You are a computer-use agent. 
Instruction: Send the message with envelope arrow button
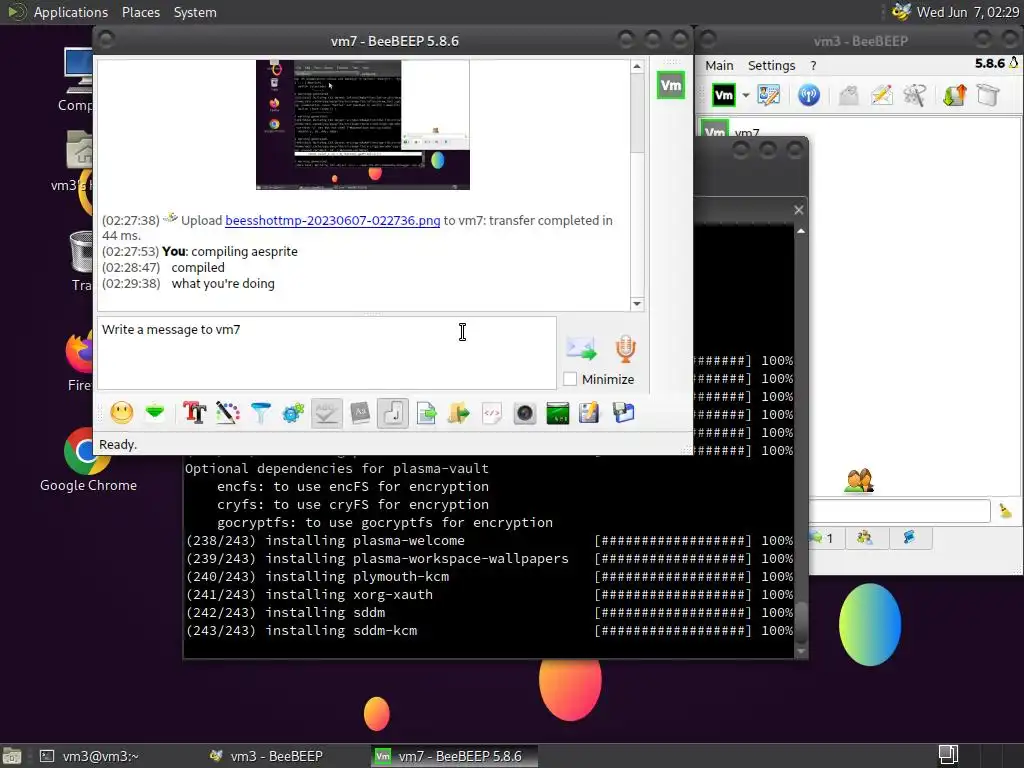[581, 348]
